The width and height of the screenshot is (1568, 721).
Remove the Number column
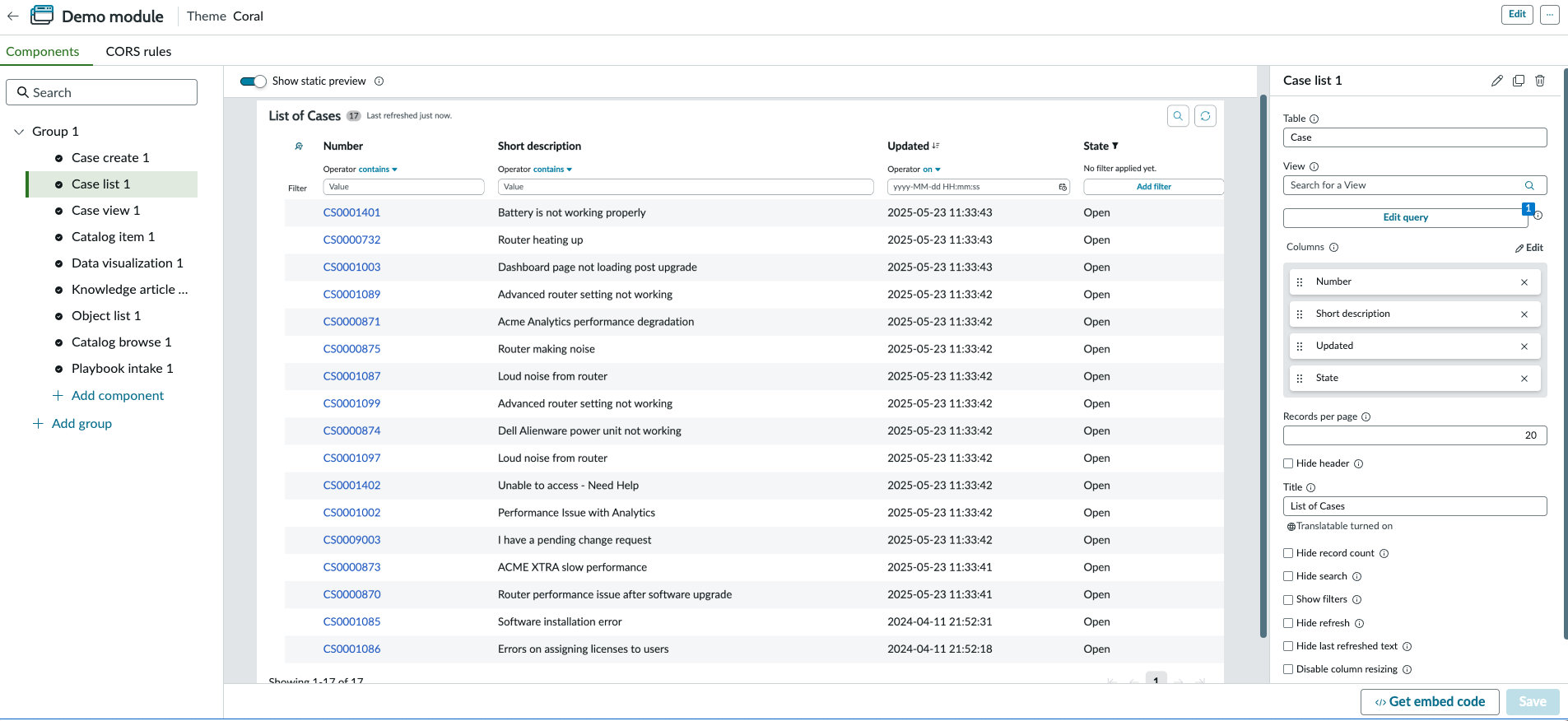(1524, 282)
